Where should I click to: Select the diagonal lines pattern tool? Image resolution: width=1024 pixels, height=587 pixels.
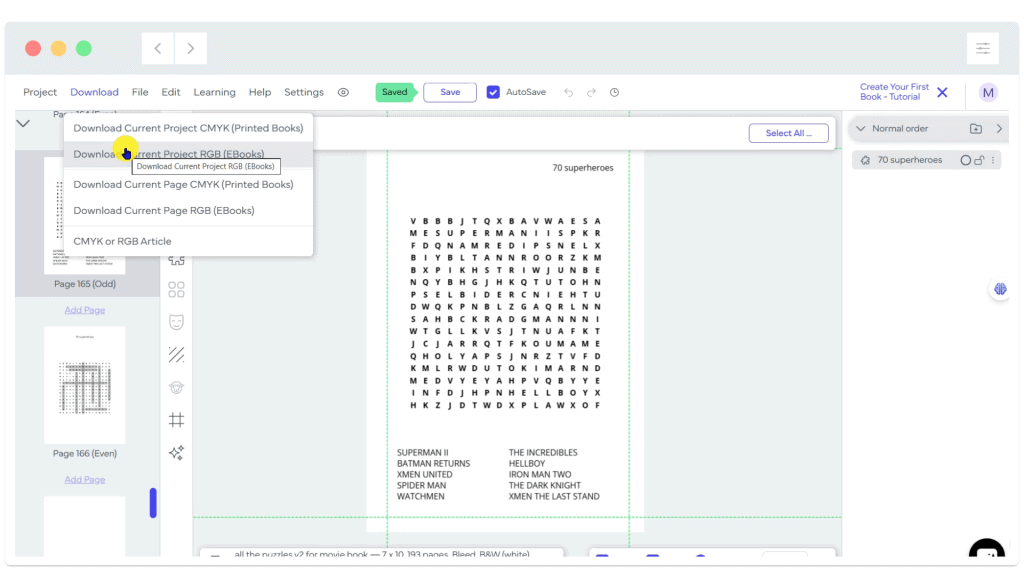click(x=176, y=355)
